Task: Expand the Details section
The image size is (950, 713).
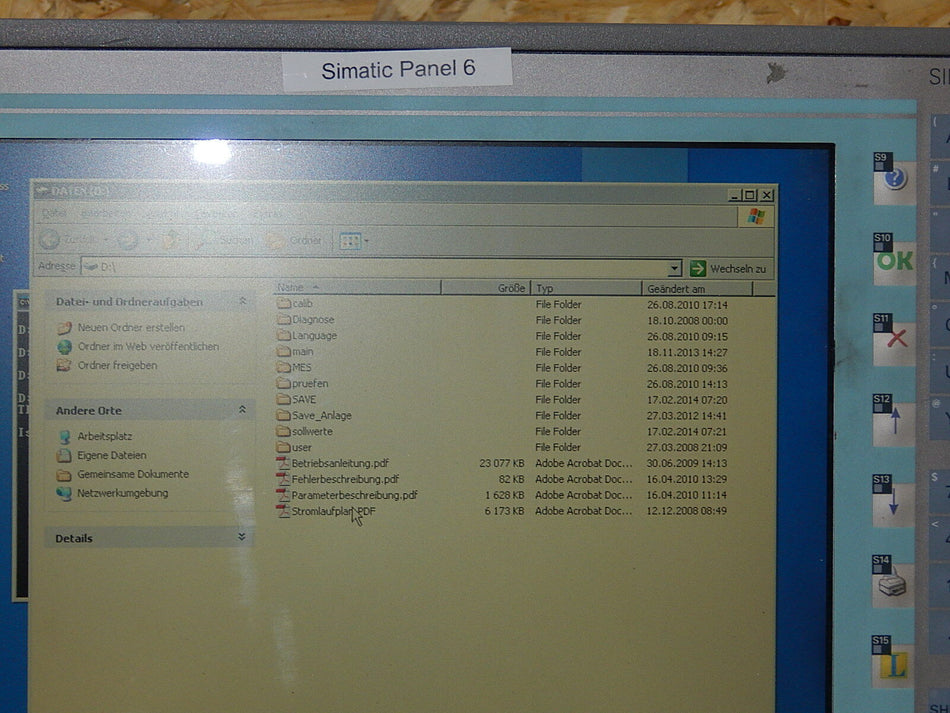Action: (243, 538)
